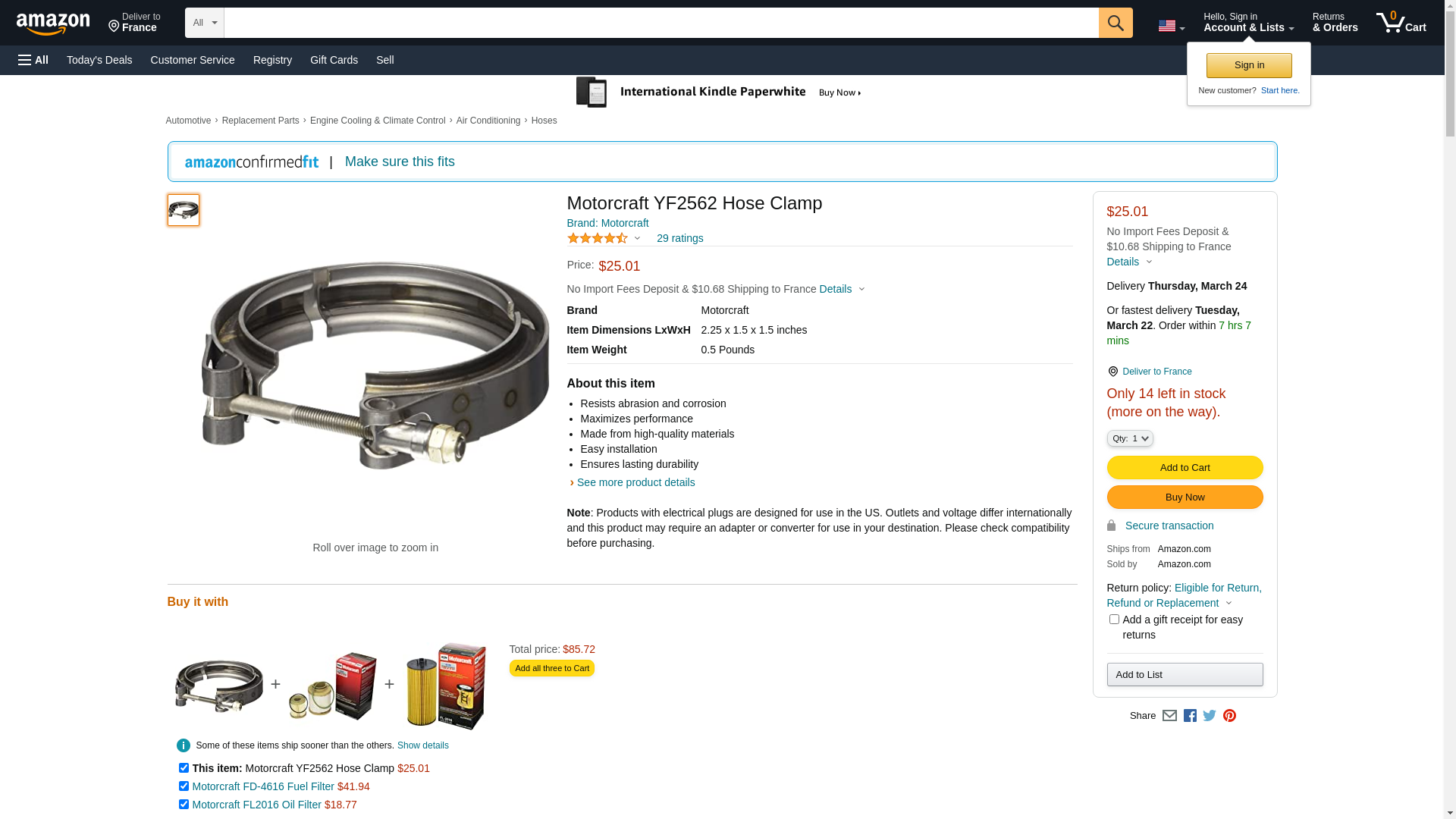
Task: Open the All hamburger menu
Action: (x=33, y=60)
